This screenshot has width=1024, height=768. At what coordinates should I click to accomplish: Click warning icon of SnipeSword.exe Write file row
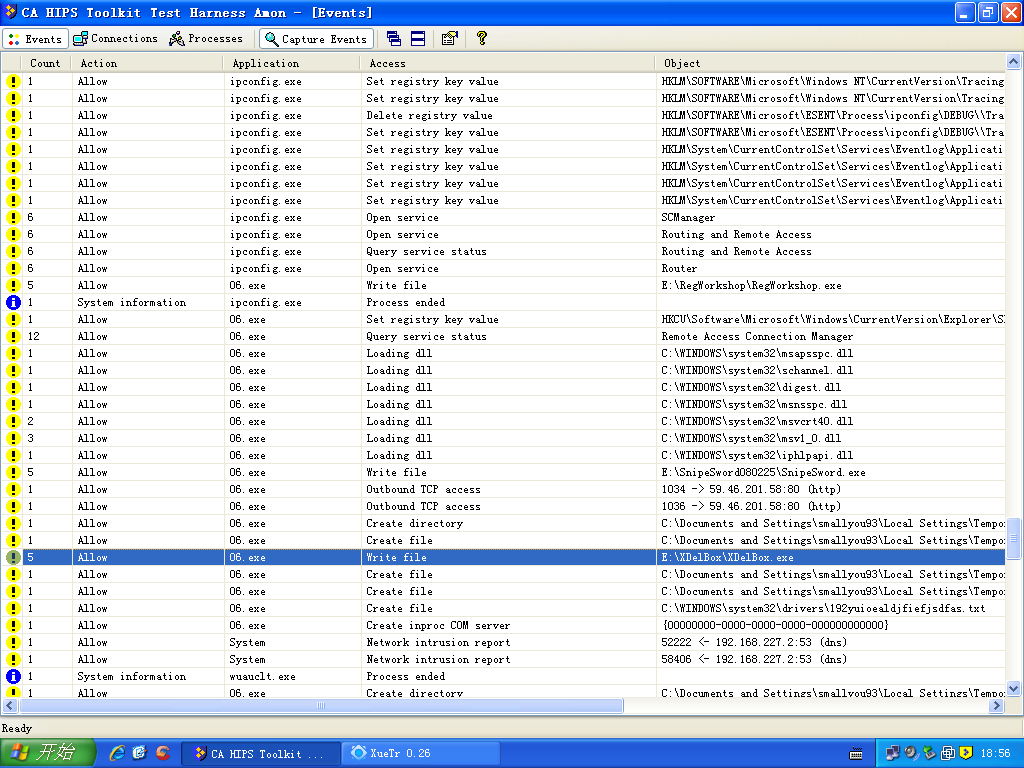pyautogui.click(x=13, y=472)
